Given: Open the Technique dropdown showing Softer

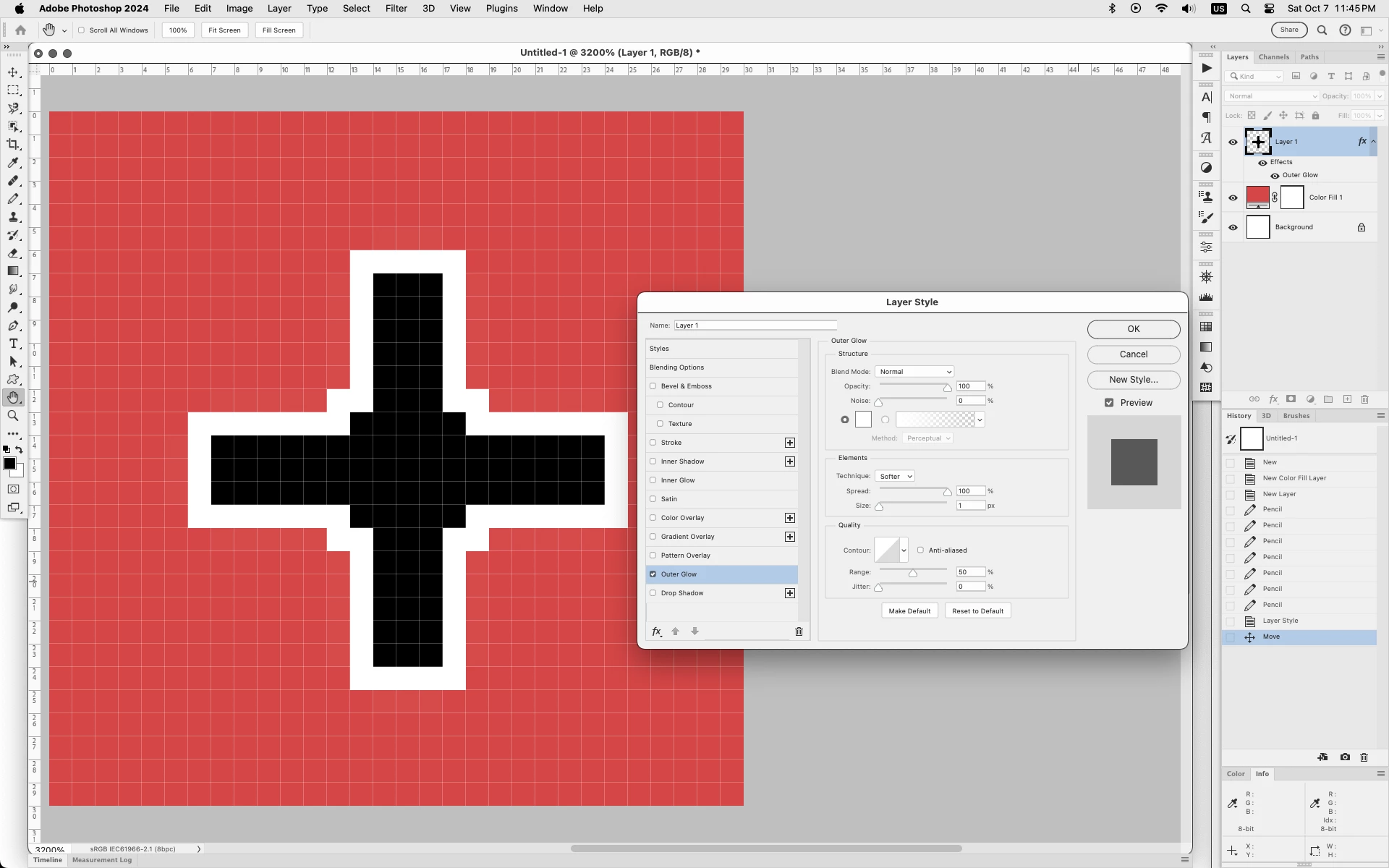Looking at the screenshot, I should coord(895,476).
